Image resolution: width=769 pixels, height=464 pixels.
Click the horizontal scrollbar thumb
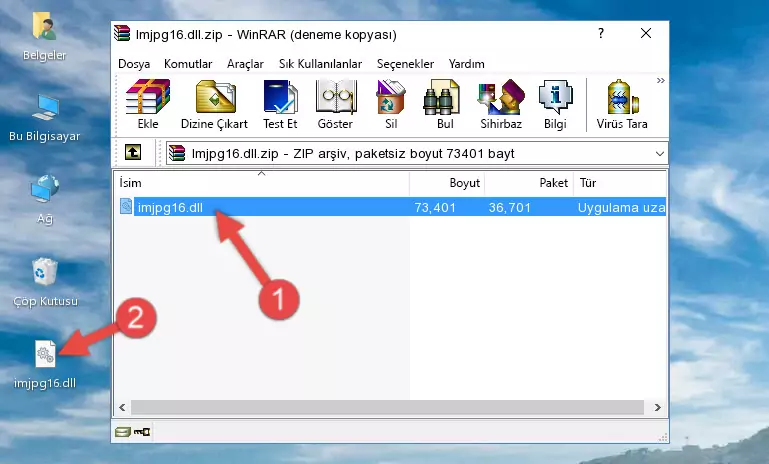(x=387, y=407)
